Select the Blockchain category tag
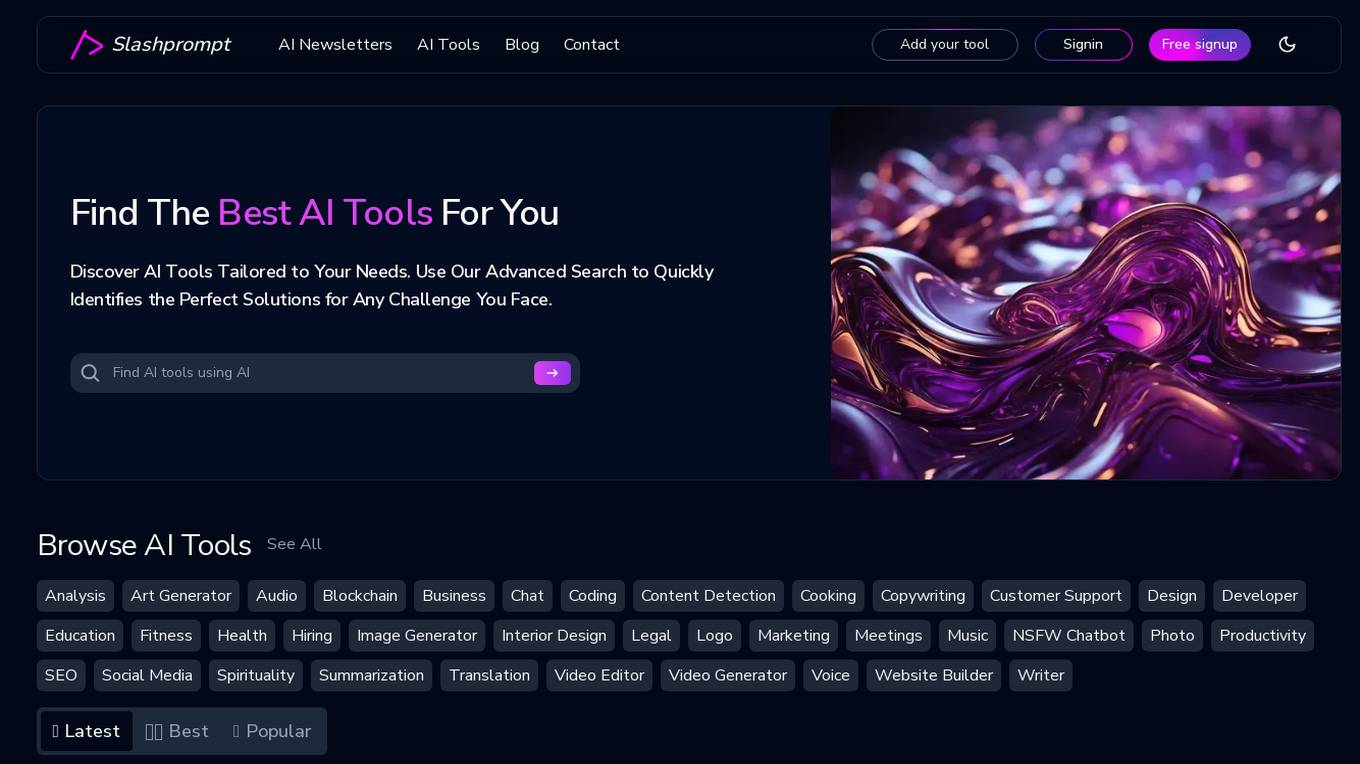 [x=360, y=596]
